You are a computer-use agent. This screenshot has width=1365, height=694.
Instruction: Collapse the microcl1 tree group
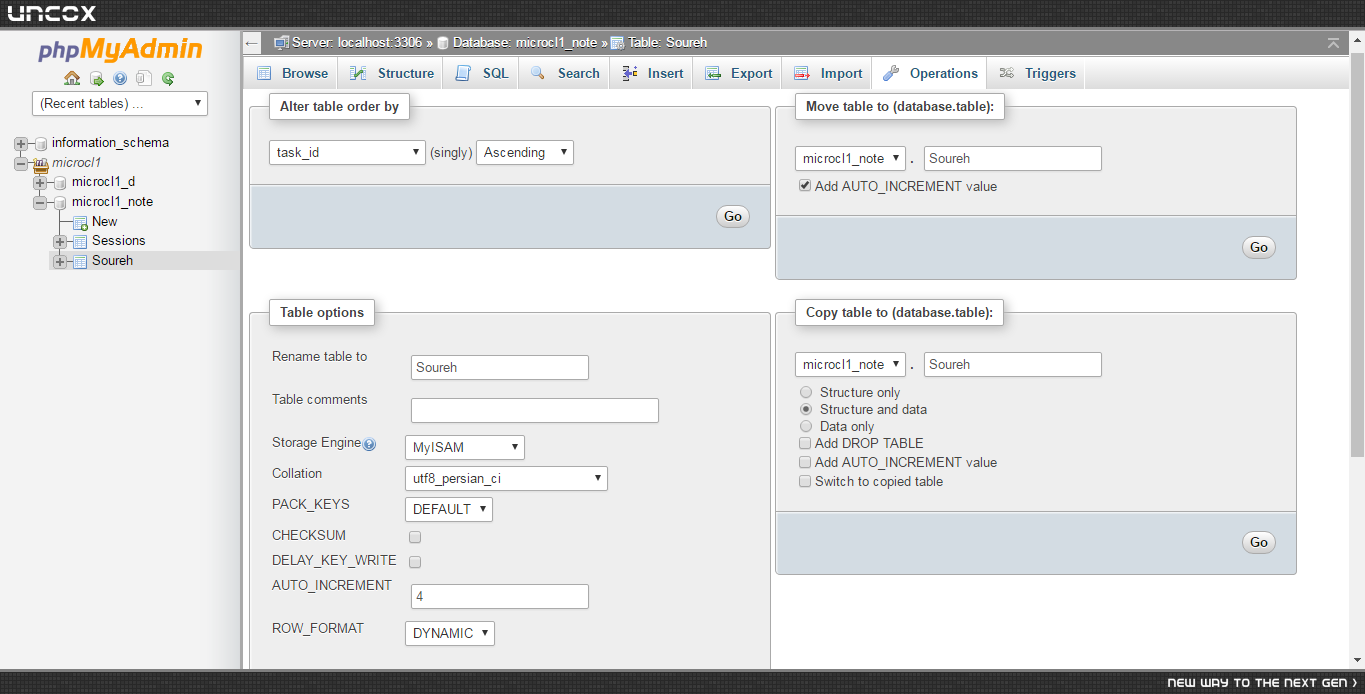21,163
